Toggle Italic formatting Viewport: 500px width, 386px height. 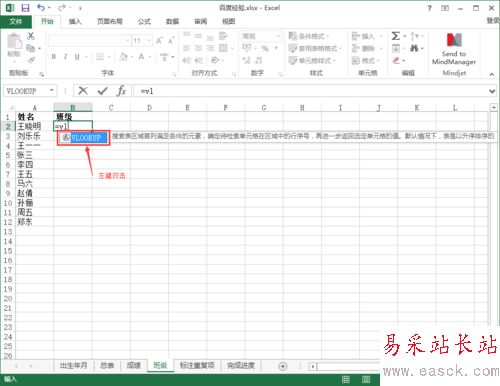[x=65, y=57]
